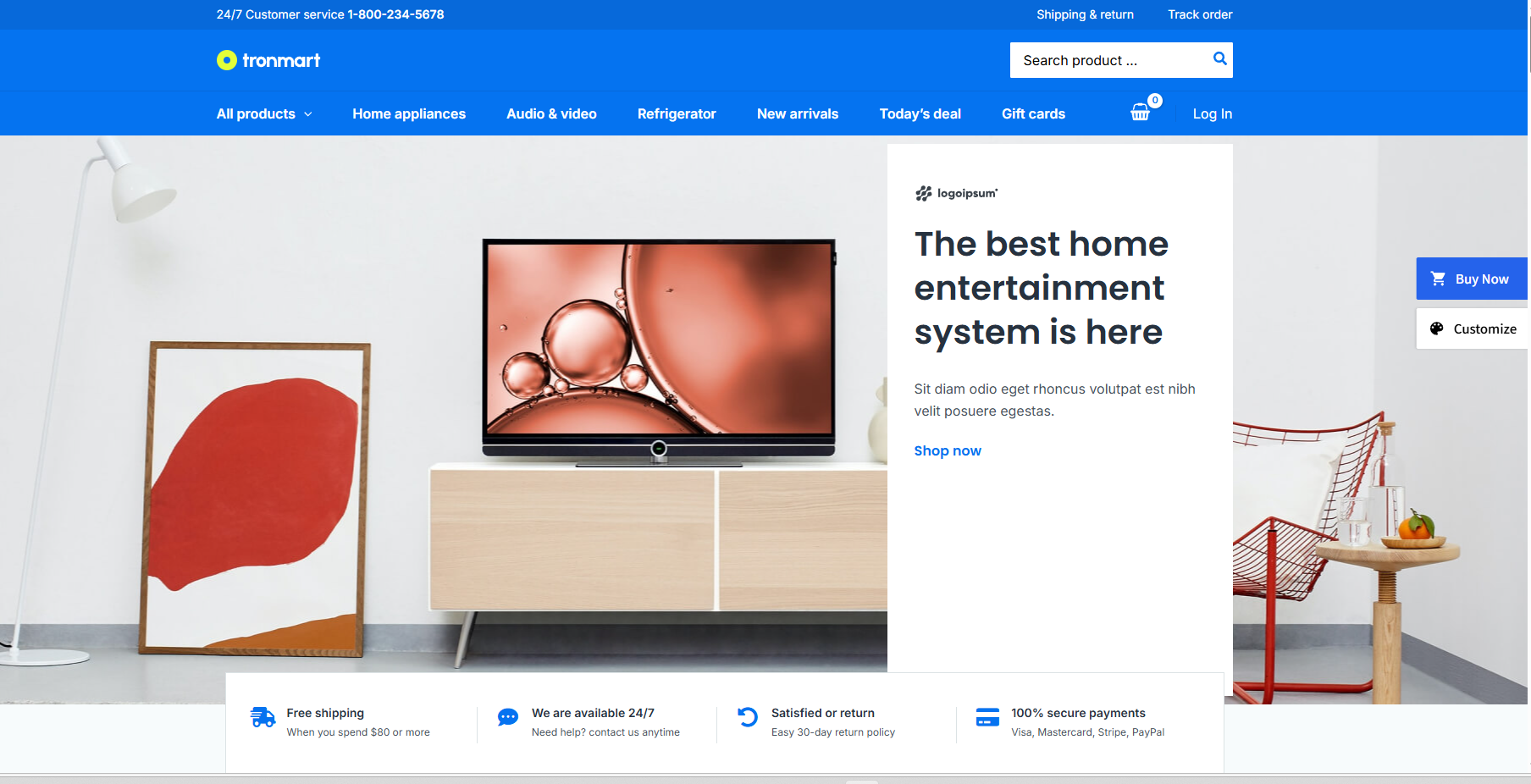Click '100% secure payments' text
1531x784 pixels.
[x=1078, y=713]
